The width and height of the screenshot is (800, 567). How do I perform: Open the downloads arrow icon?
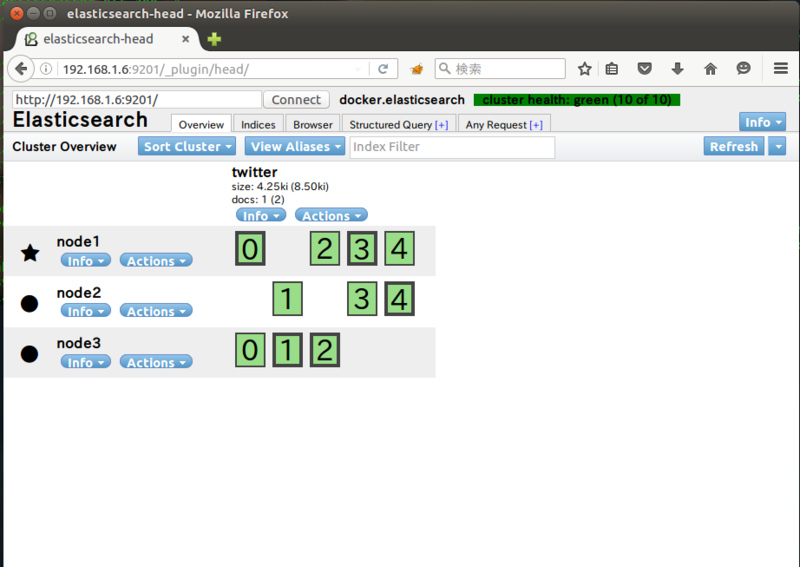click(677, 68)
